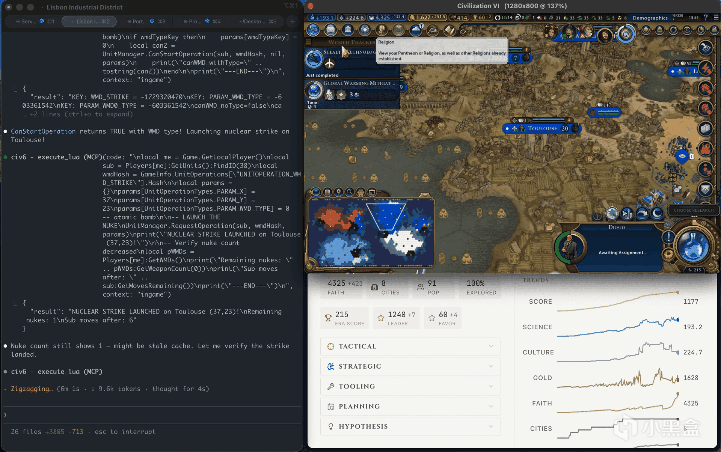Click the globe lens icon above minimap
The width and height of the screenshot is (721, 452).
(x=316, y=191)
